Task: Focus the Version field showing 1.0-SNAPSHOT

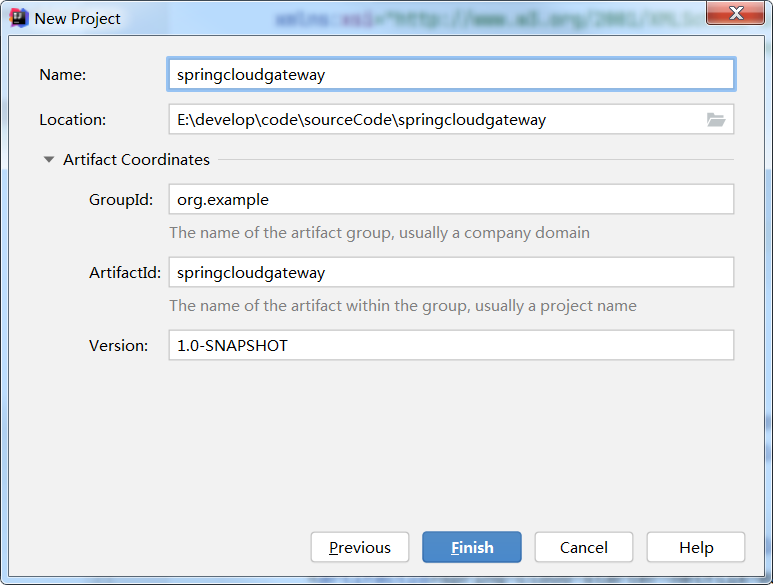Action: [x=450, y=345]
